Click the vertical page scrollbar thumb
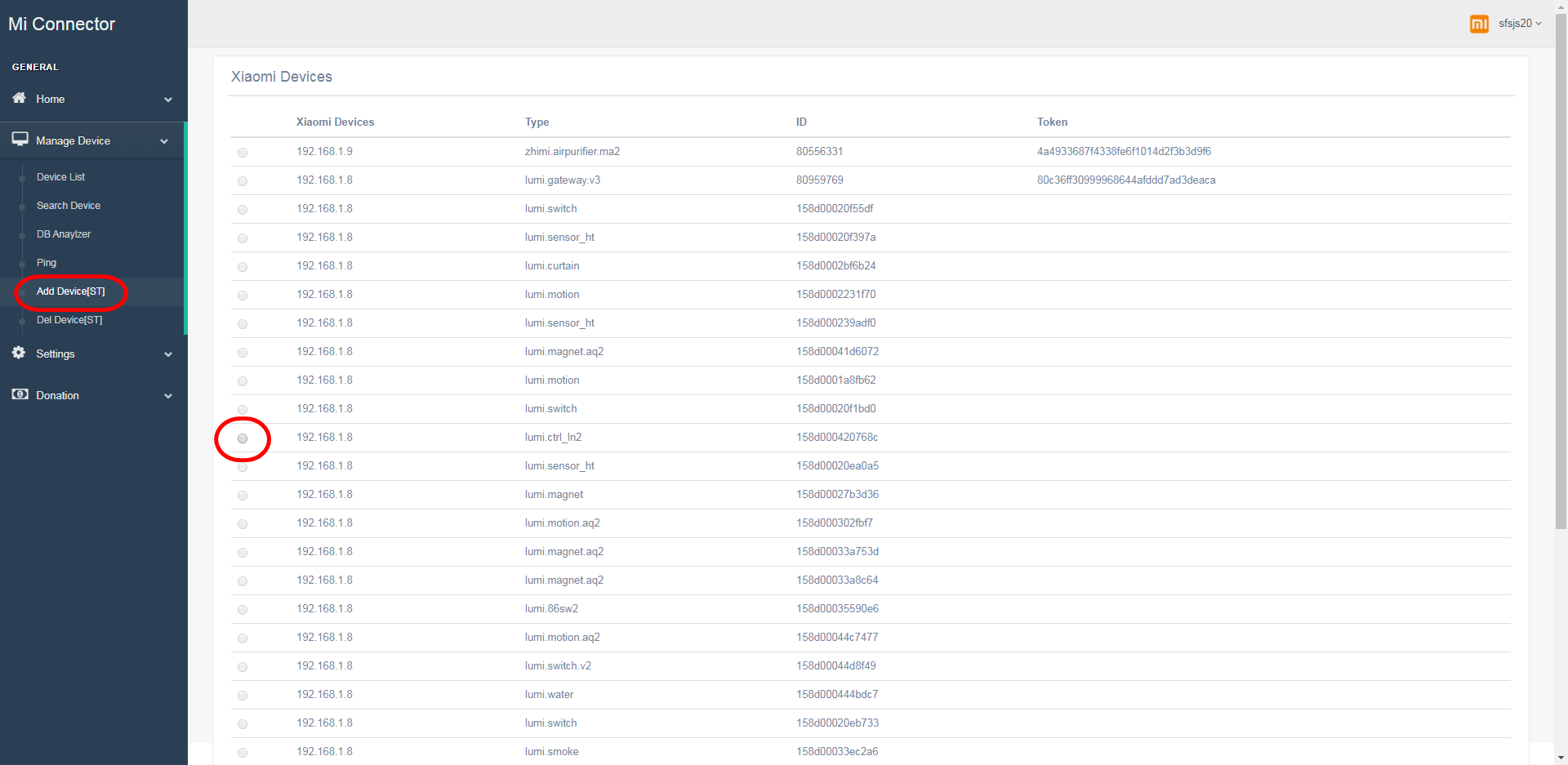The height and width of the screenshot is (765, 1568). coord(1561,272)
